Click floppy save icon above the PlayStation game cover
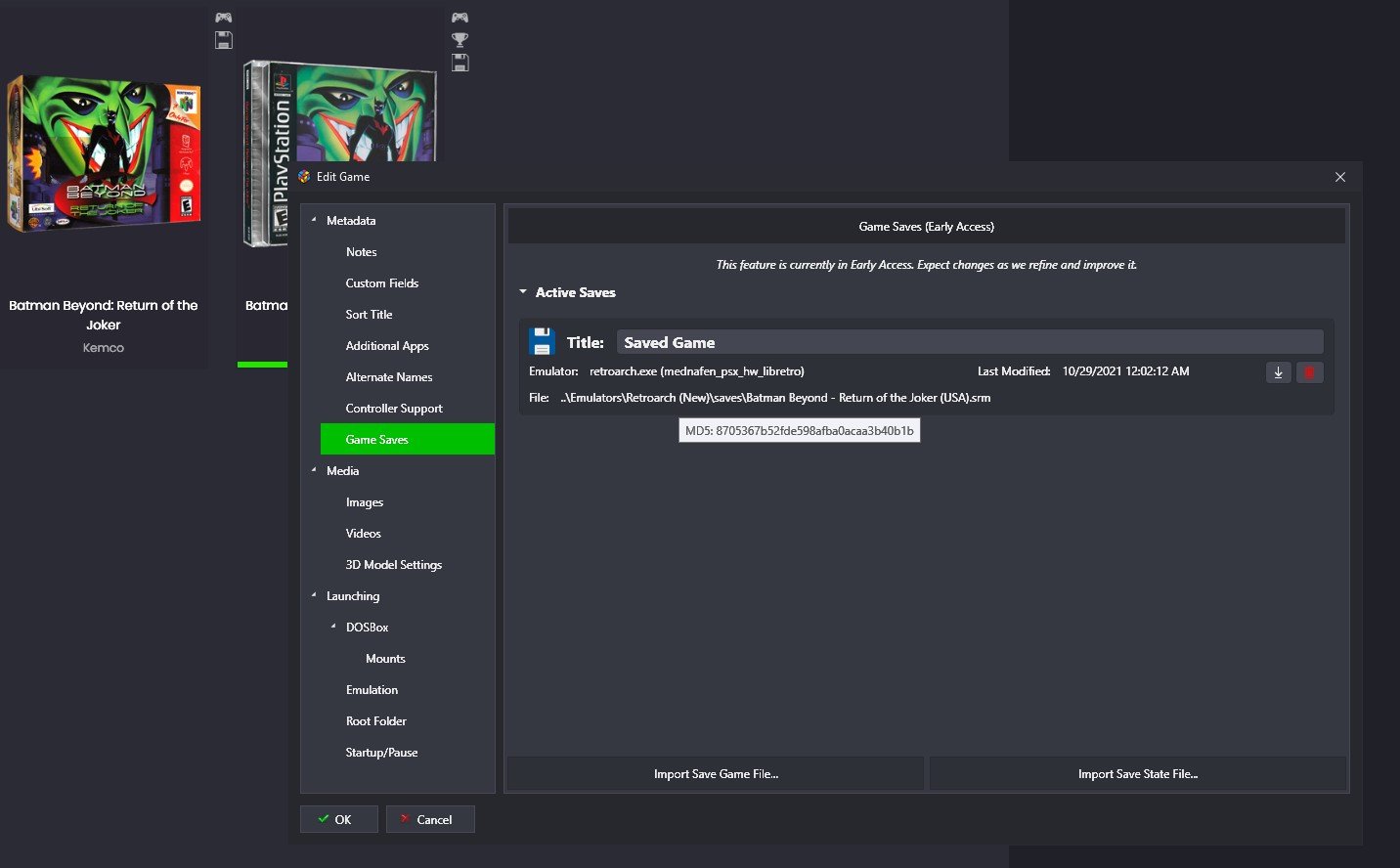 coord(459,63)
